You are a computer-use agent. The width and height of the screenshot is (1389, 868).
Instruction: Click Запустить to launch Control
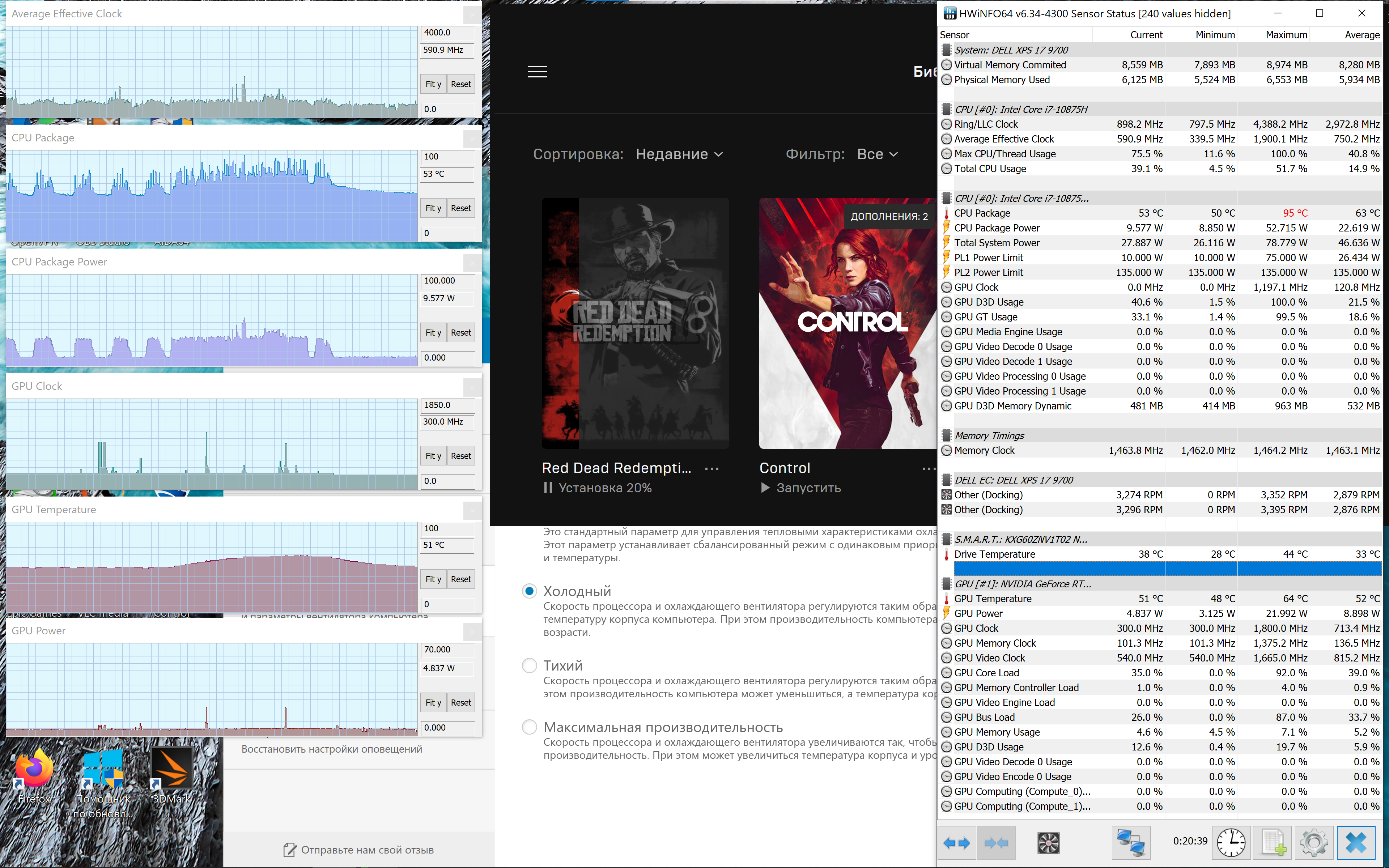(808, 488)
